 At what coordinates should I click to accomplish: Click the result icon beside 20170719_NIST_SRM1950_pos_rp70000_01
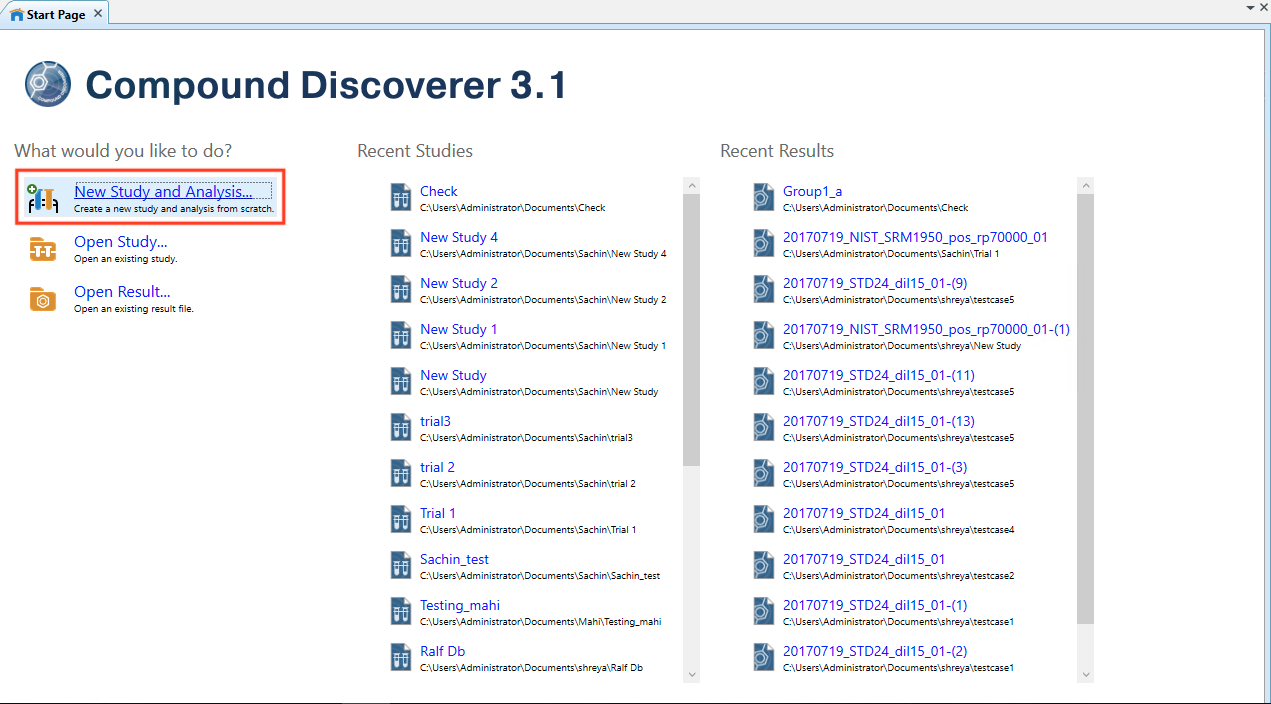[x=763, y=243]
